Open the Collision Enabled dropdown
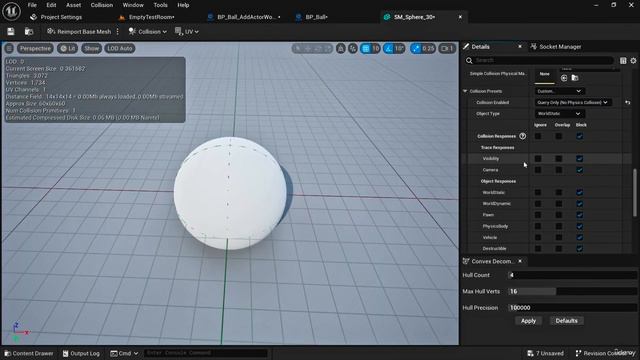The image size is (640, 360). (573, 102)
